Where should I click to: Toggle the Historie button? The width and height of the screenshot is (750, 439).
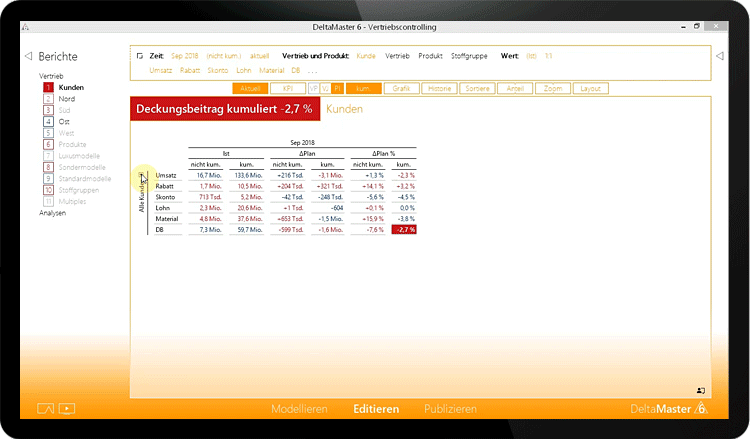pyautogui.click(x=440, y=88)
